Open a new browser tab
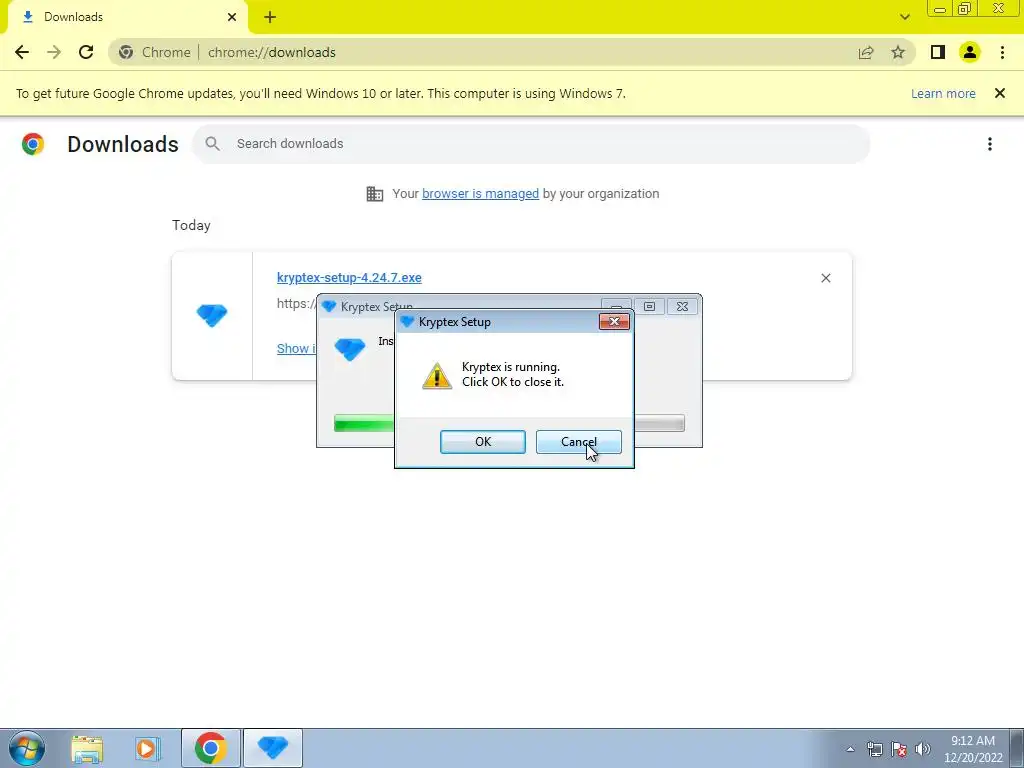 tap(270, 17)
